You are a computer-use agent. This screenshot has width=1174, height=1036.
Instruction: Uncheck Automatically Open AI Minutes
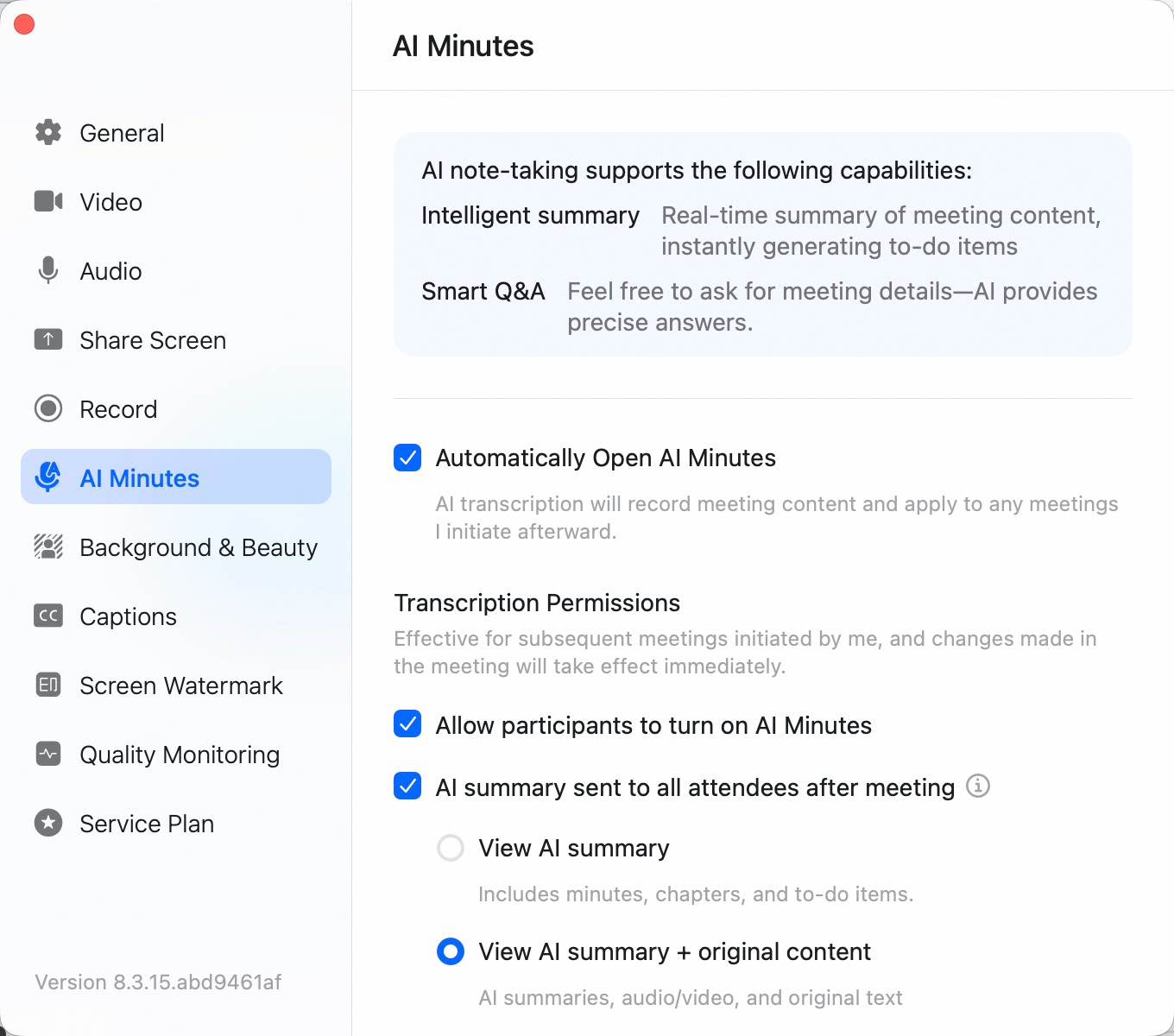point(407,458)
